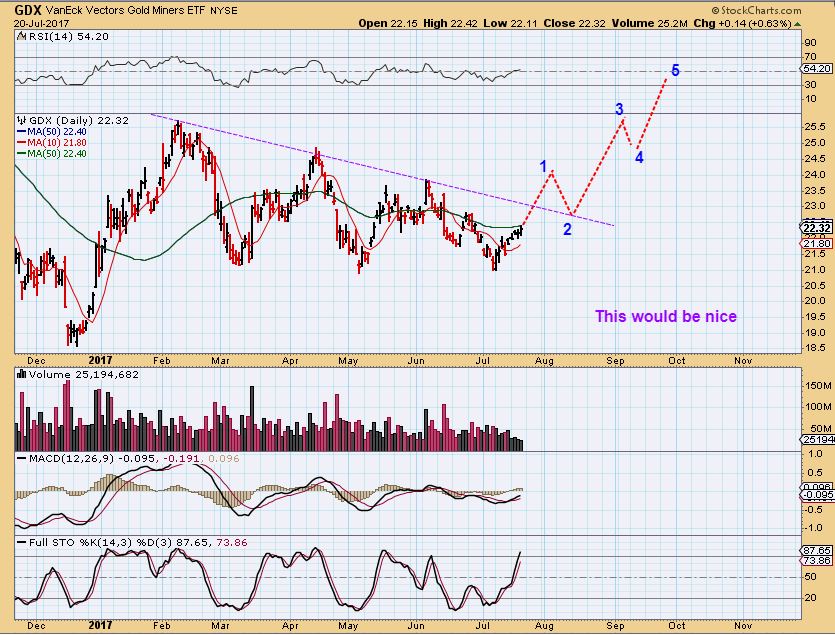
Task: Select the red MA(10) 21.80 legend entry
Action: coord(48,142)
